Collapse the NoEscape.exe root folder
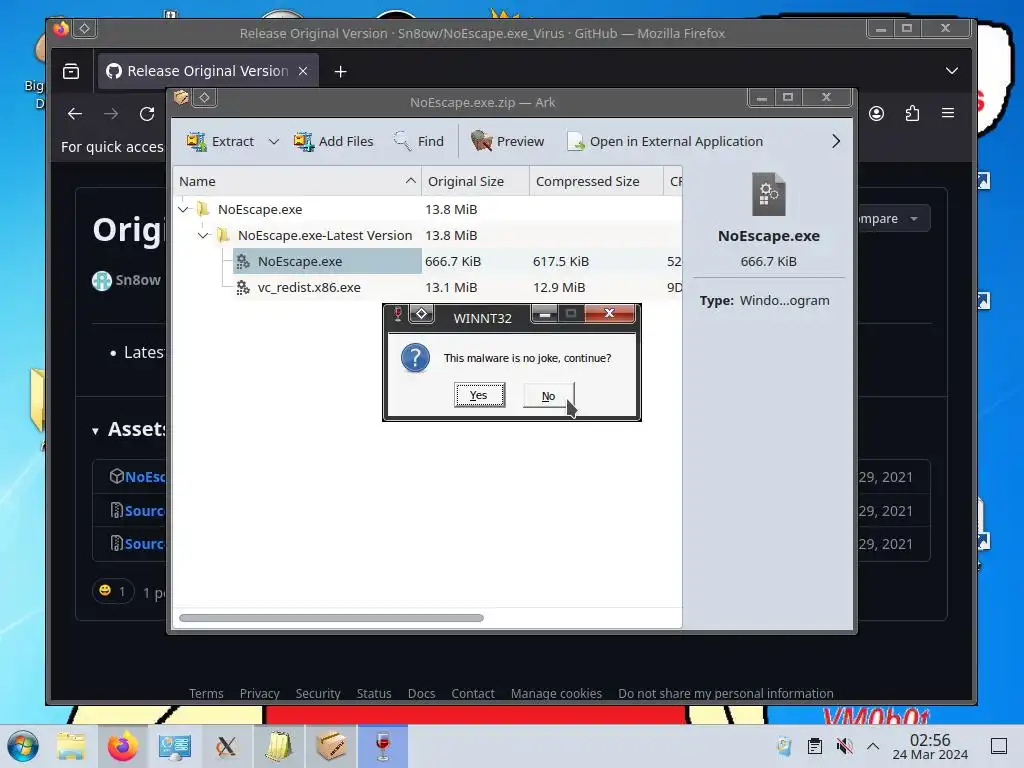The width and height of the screenshot is (1024, 768). coord(184,209)
